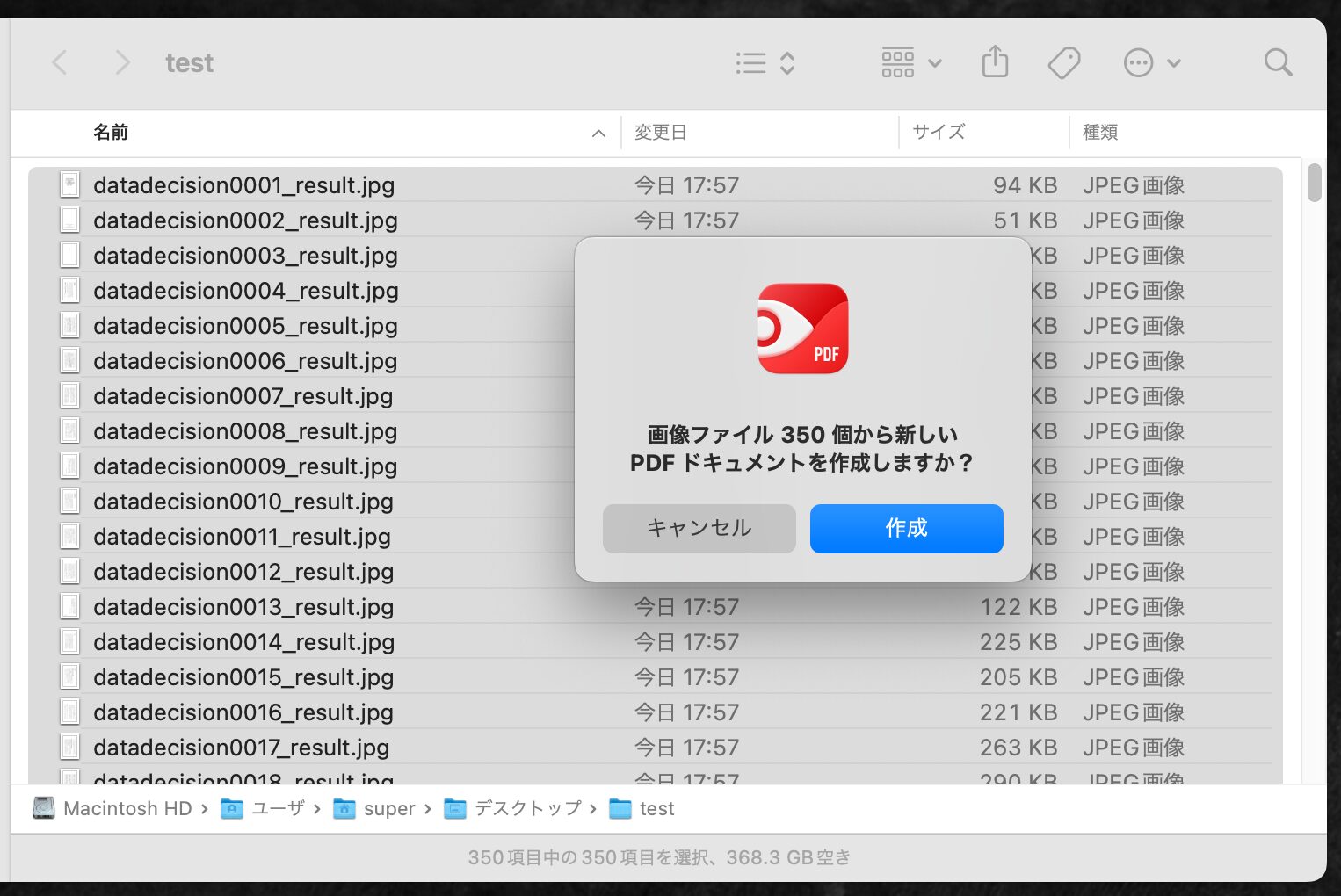The width and height of the screenshot is (1341, 896).
Task: Click the vertical scrollbar thumb
Action: pos(1314,184)
